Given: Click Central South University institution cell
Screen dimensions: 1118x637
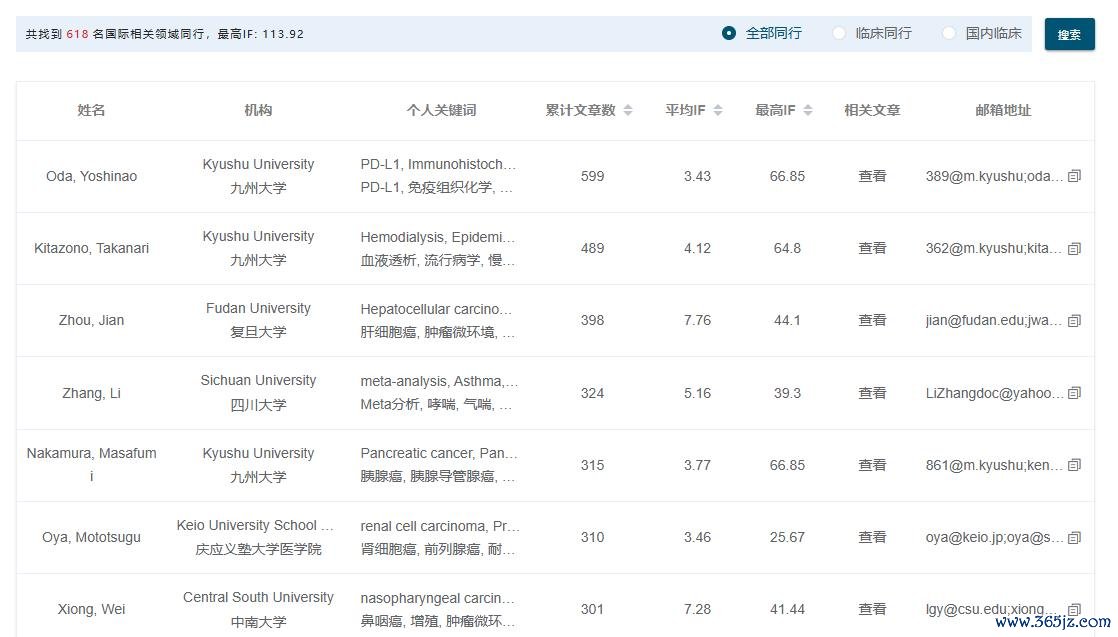Looking at the screenshot, I should (258, 609).
